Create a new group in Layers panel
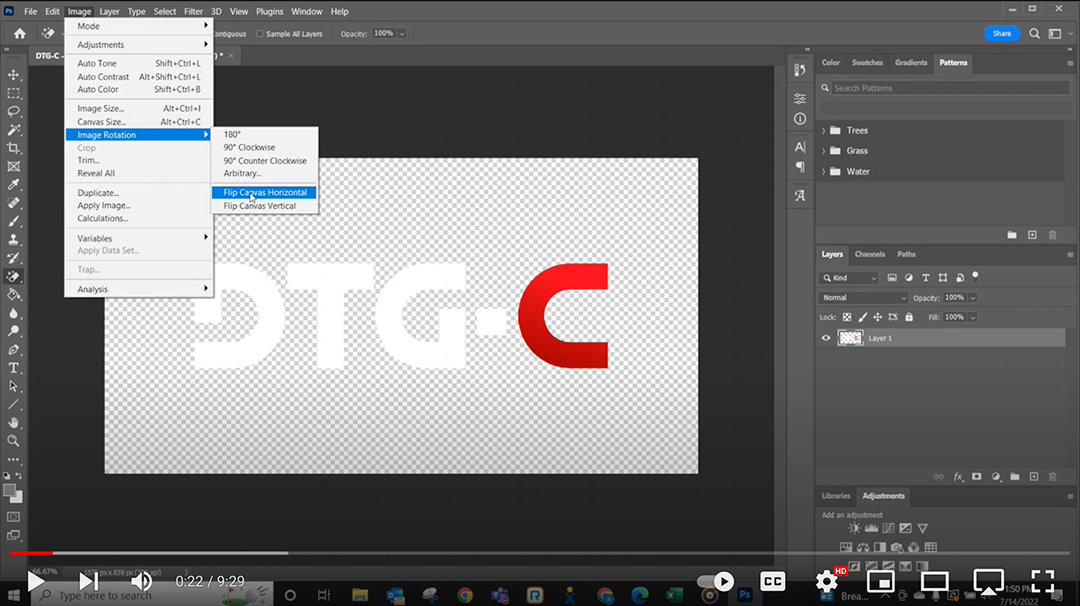The width and height of the screenshot is (1080, 606). coord(1015,477)
